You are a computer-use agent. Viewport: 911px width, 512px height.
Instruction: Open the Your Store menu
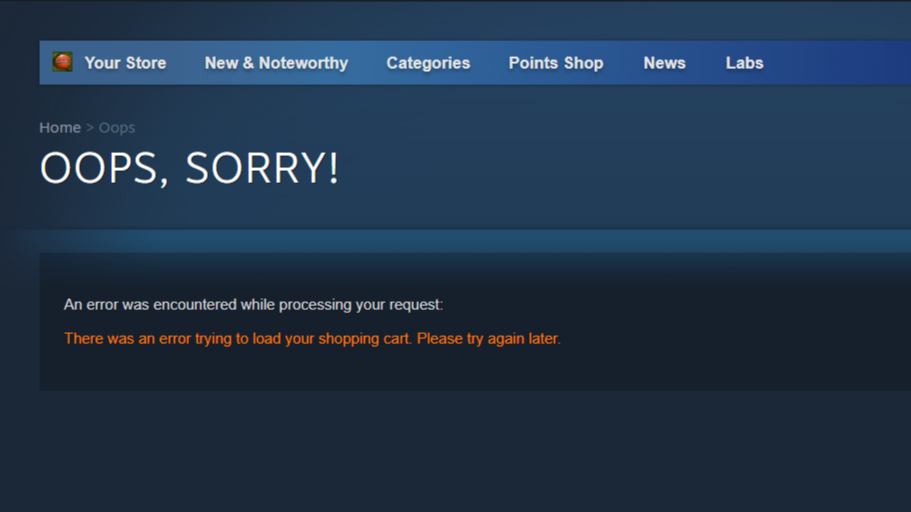125,63
